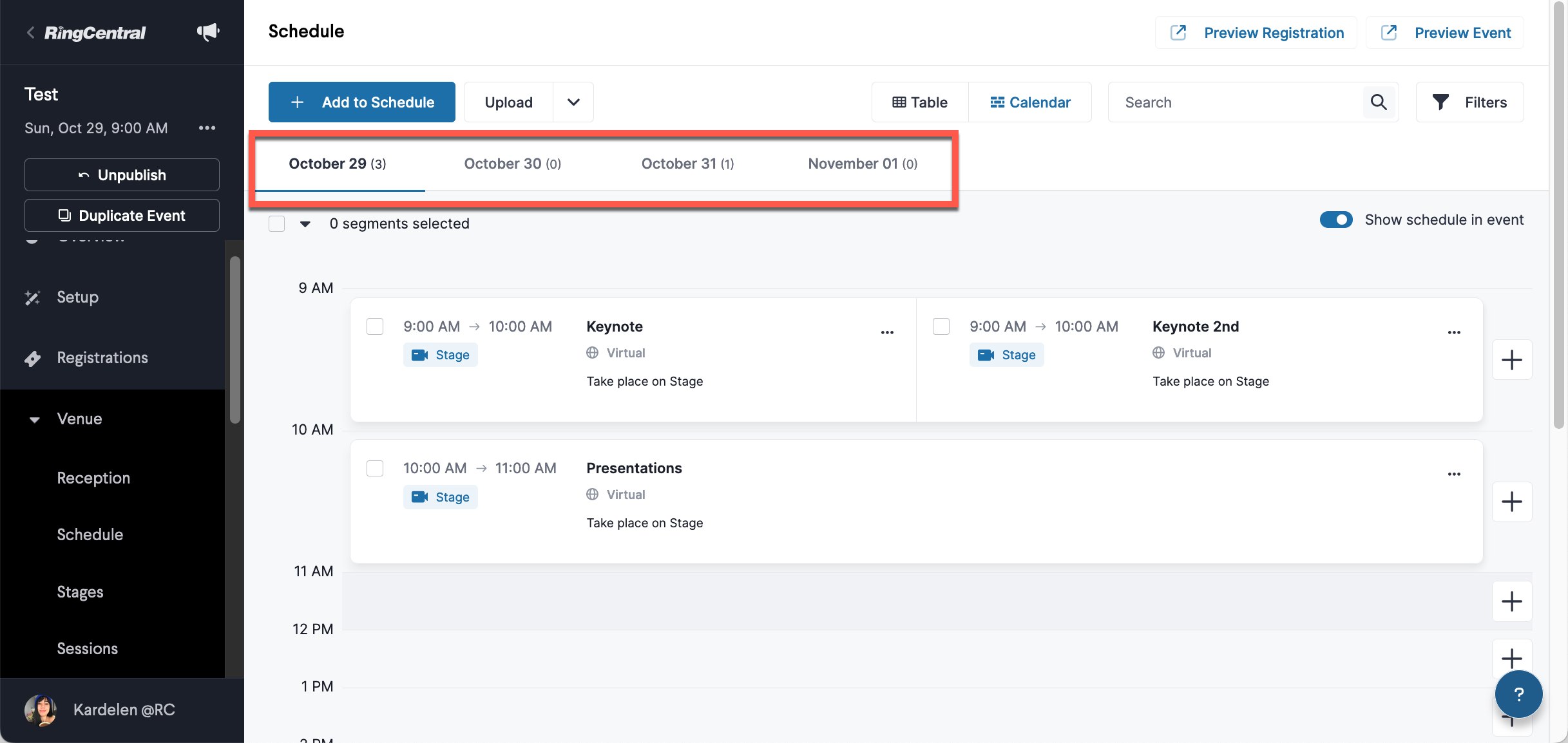Switch to Table view

pos(920,102)
